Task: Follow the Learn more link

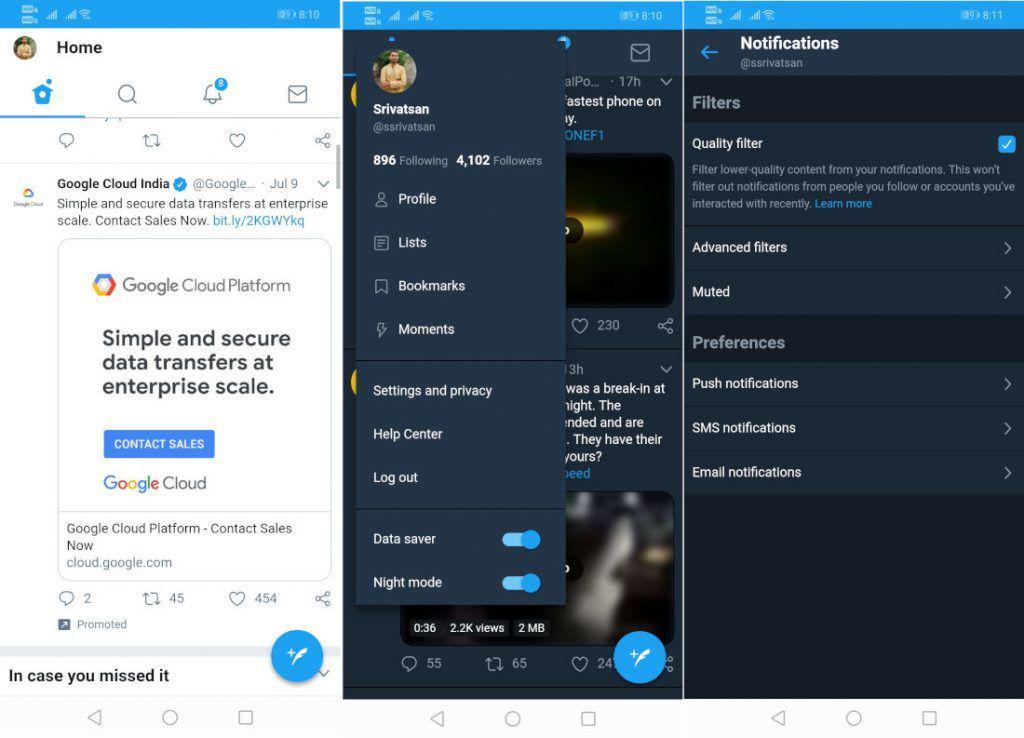Action: point(843,204)
